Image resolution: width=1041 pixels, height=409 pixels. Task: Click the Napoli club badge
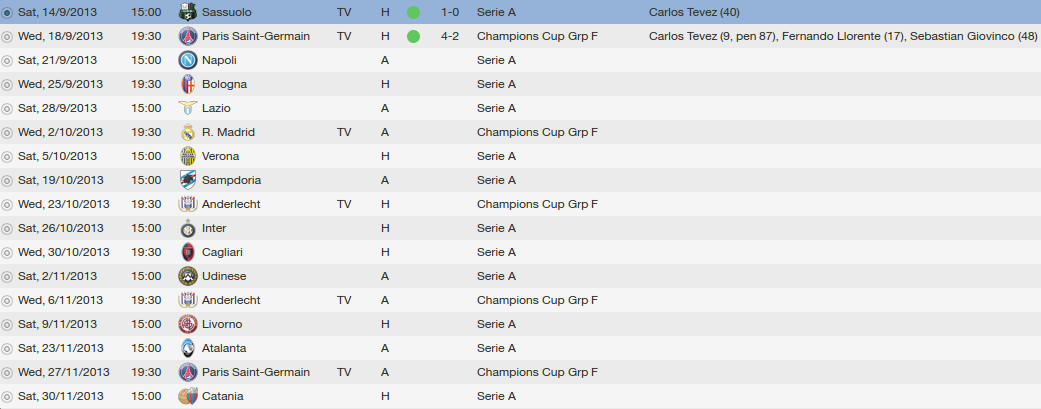coord(187,60)
